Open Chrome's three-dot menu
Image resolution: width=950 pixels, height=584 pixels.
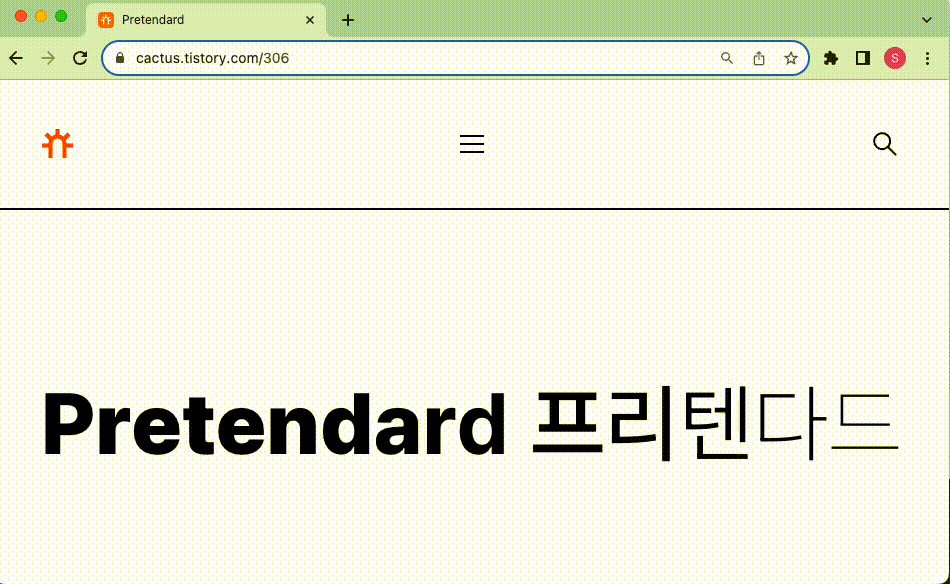(x=927, y=58)
